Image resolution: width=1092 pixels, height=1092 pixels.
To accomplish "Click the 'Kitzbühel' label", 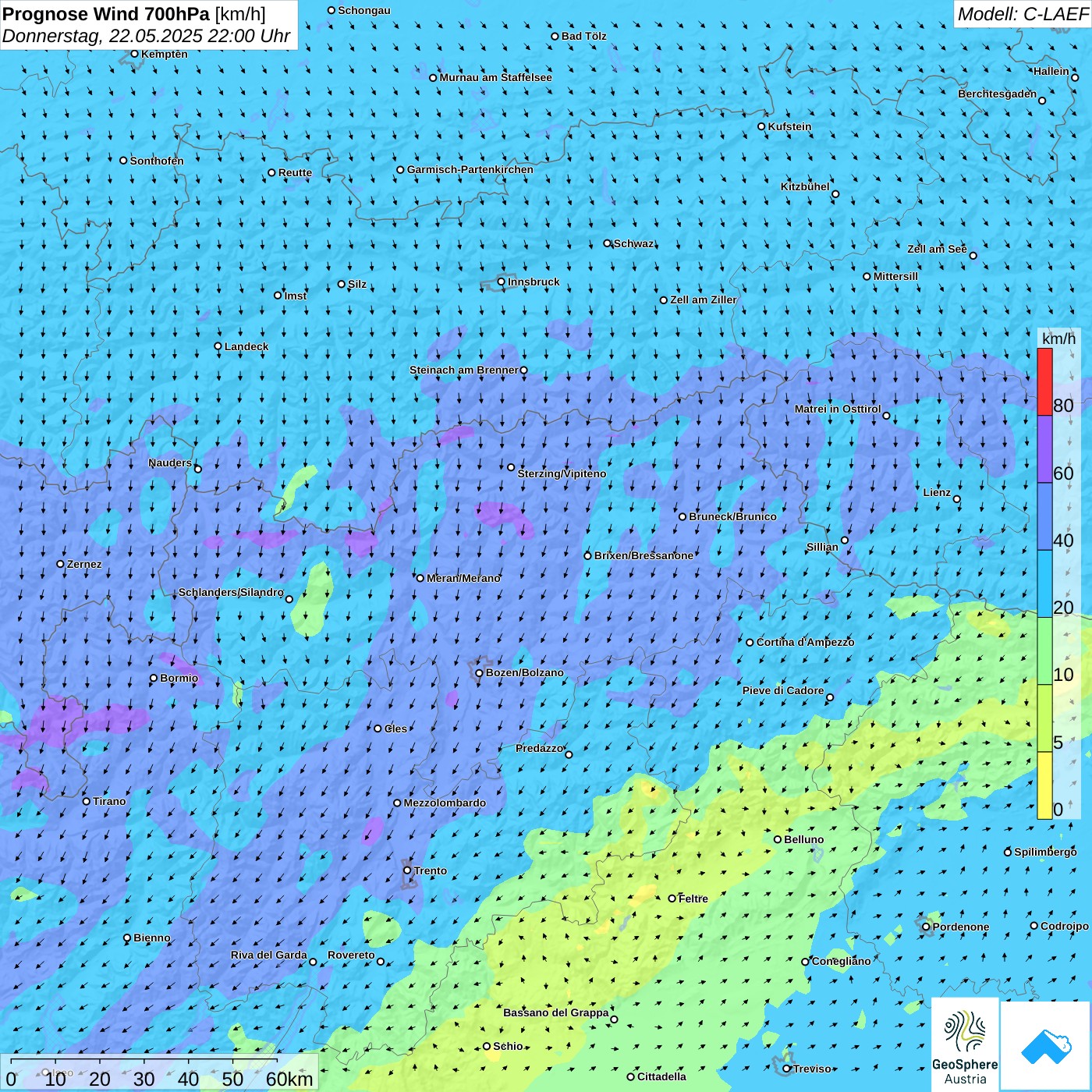I will click(805, 186).
